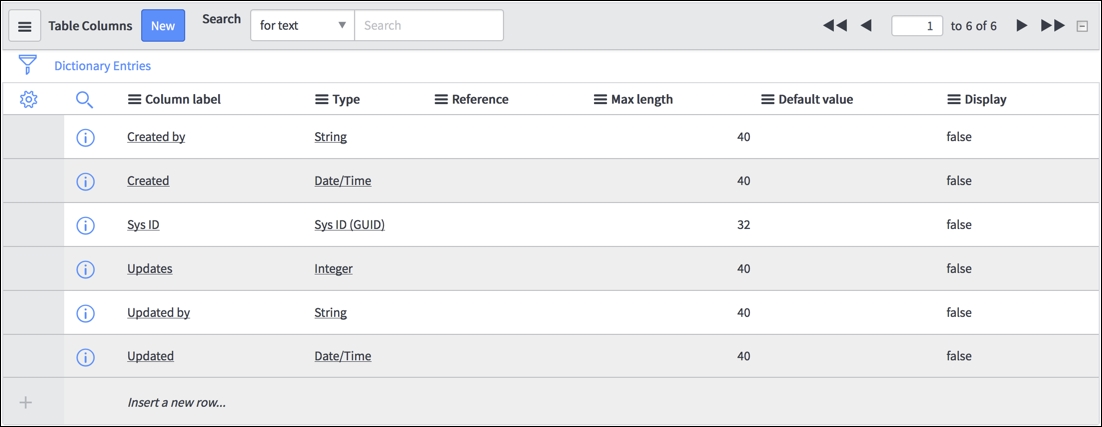Go to the last page arrow
Screen dimensions: 1102x427
click(x=1053, y=26)
